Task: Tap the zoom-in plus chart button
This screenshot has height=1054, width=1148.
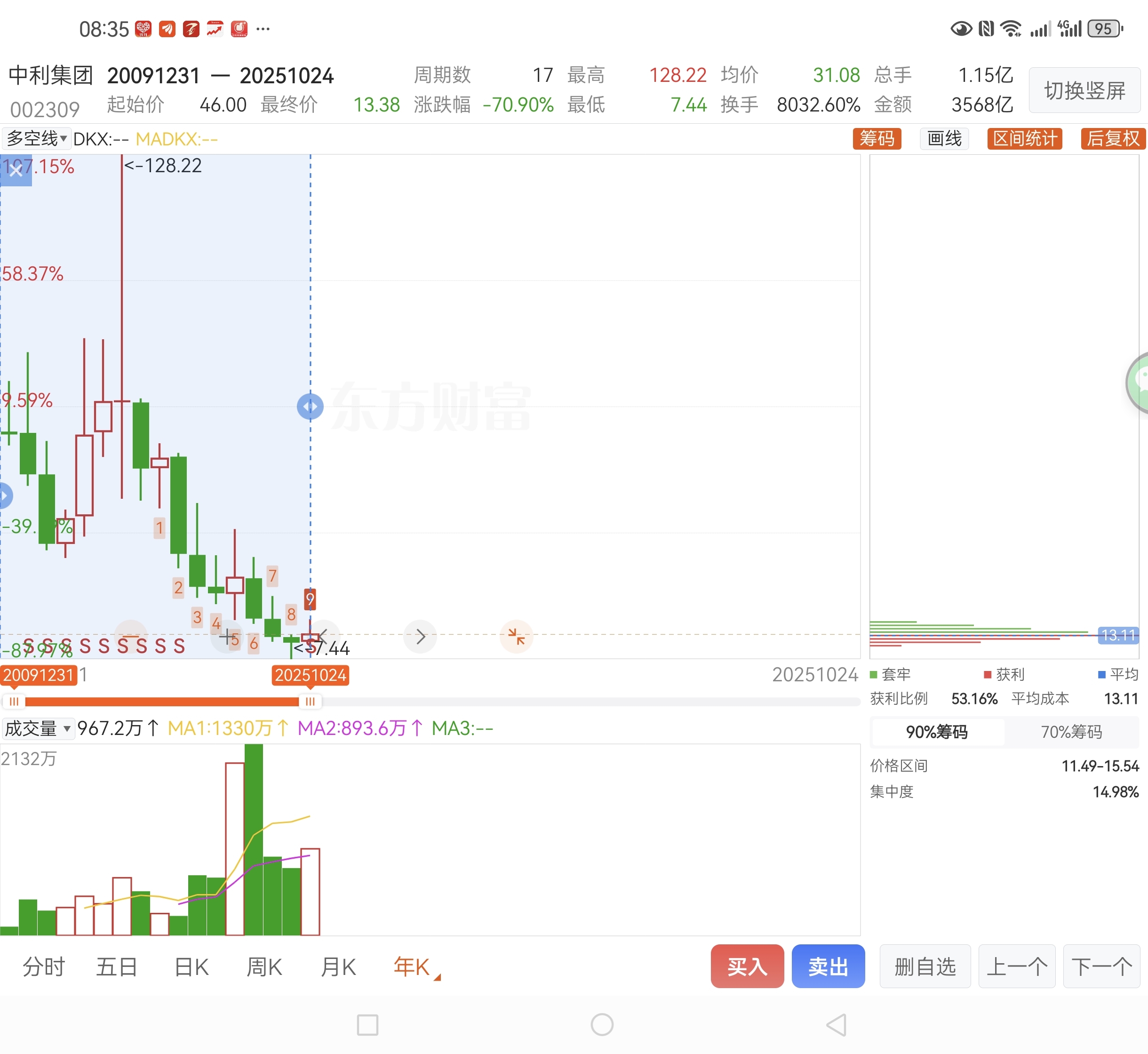Action: (x=228, y=636)
